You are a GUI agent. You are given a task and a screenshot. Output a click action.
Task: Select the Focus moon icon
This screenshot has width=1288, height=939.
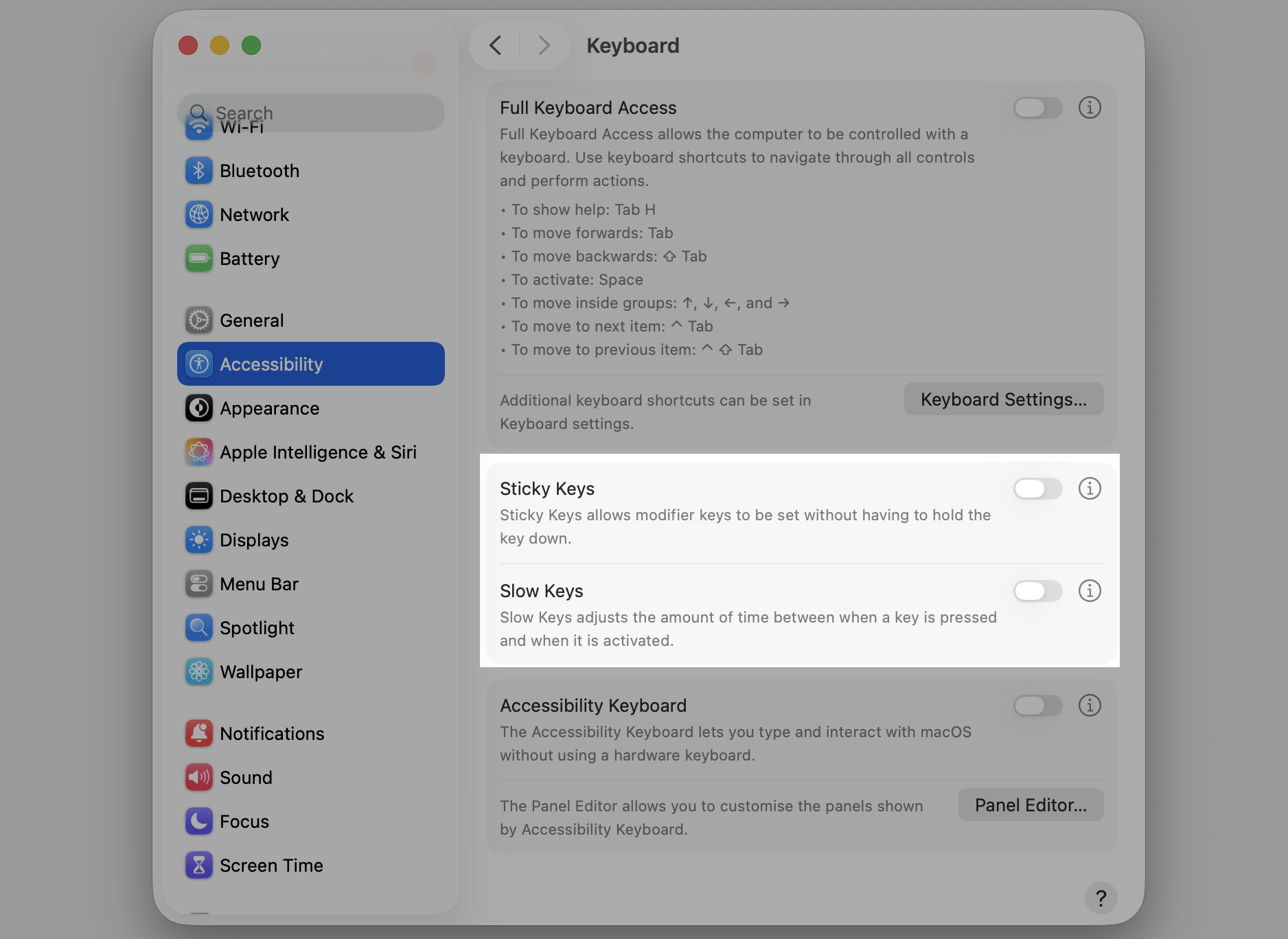pos(199,821)
